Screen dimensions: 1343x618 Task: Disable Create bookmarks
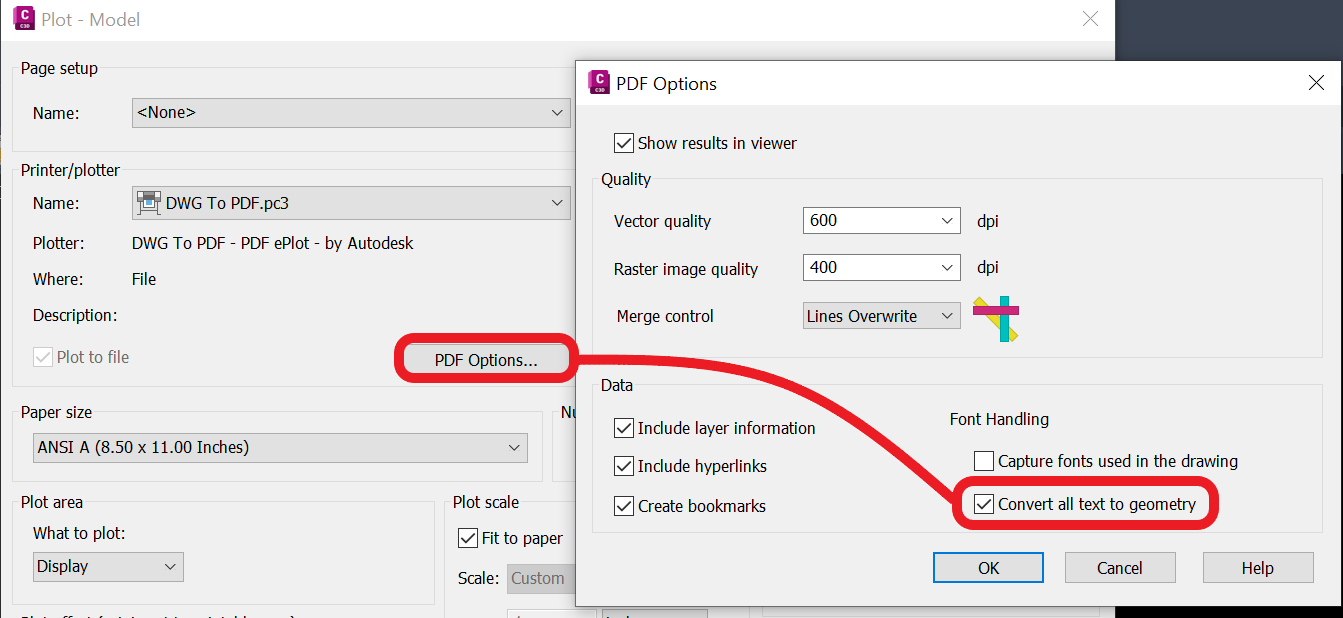tap(622, 506)
